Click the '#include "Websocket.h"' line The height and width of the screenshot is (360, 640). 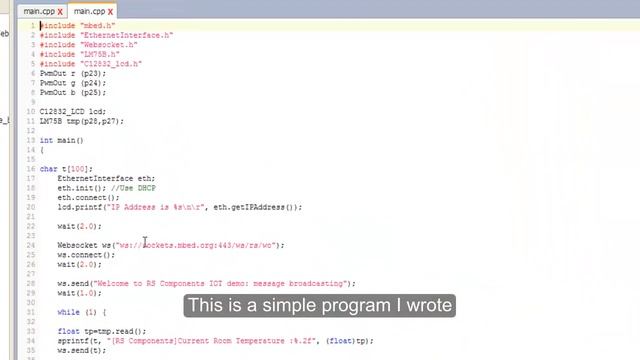pos(89,45)
